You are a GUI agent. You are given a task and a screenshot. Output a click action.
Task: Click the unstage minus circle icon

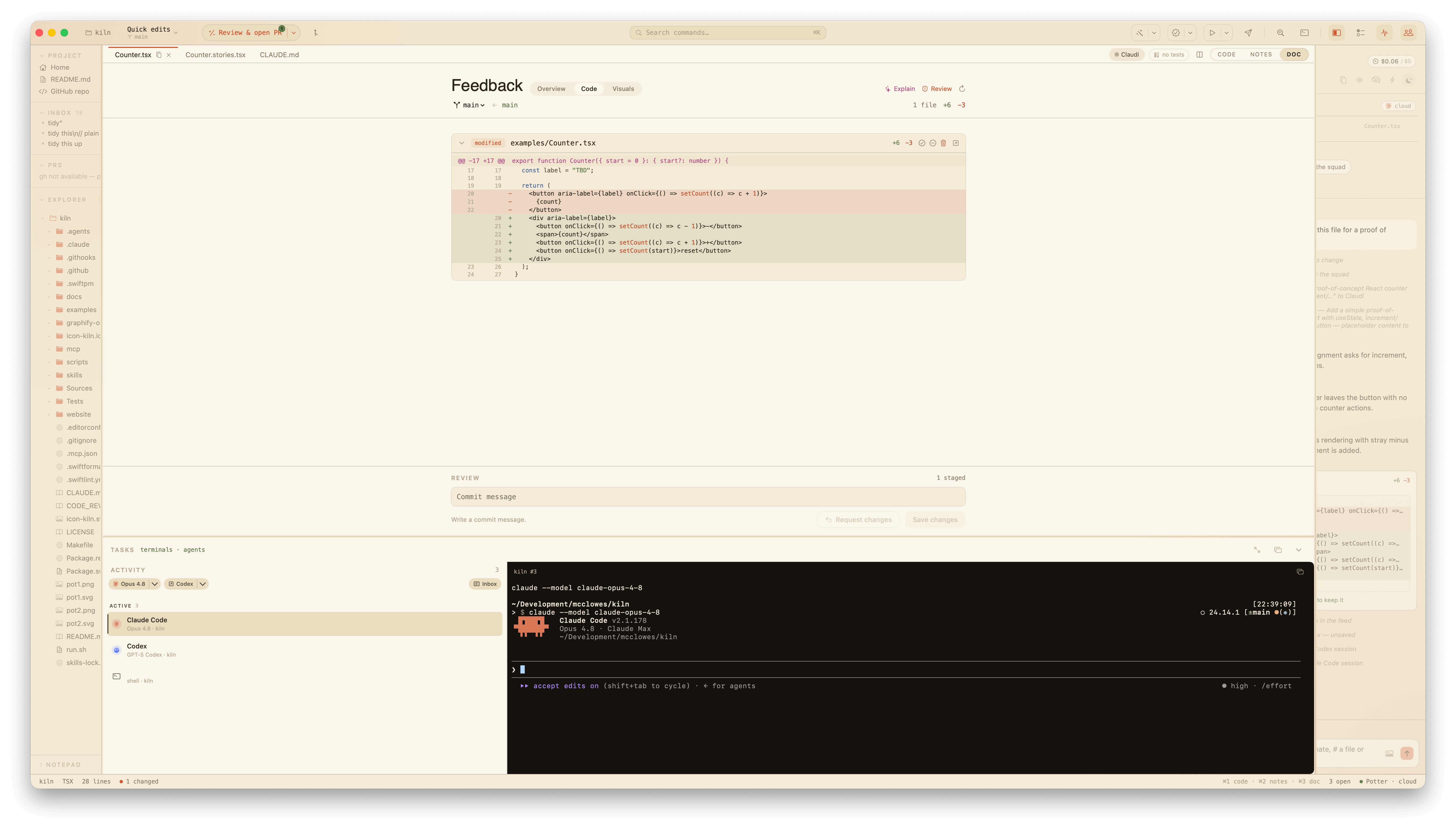coord(933,143)
